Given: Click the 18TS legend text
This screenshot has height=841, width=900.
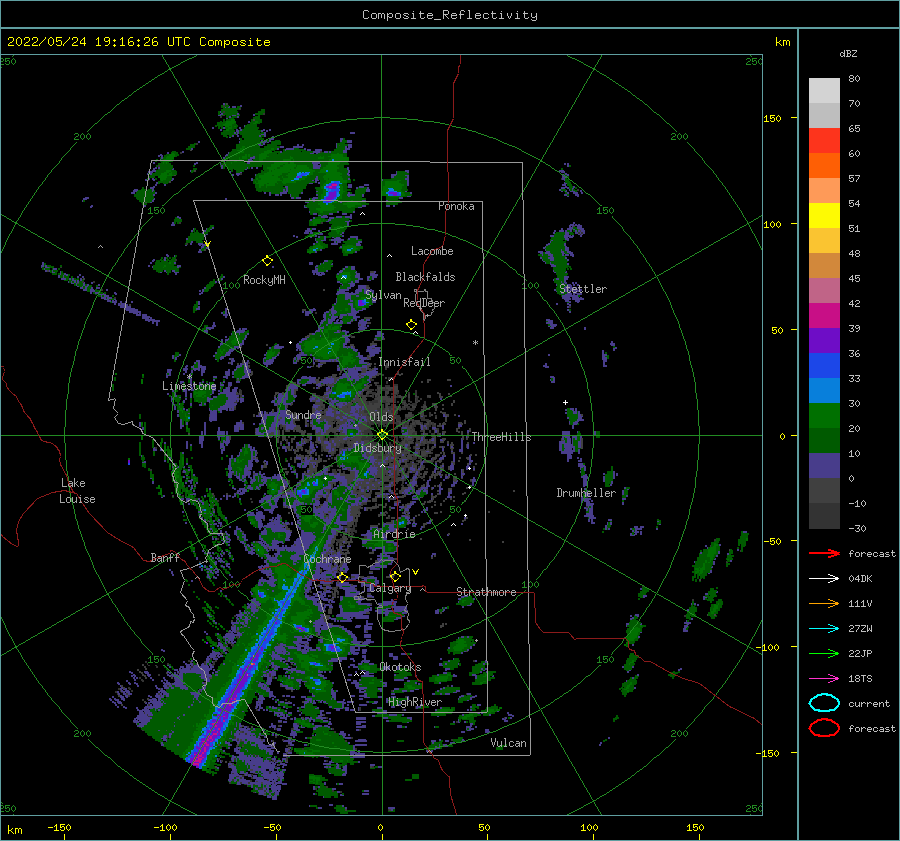Looking at the screenshot, I should pos(860,679).
